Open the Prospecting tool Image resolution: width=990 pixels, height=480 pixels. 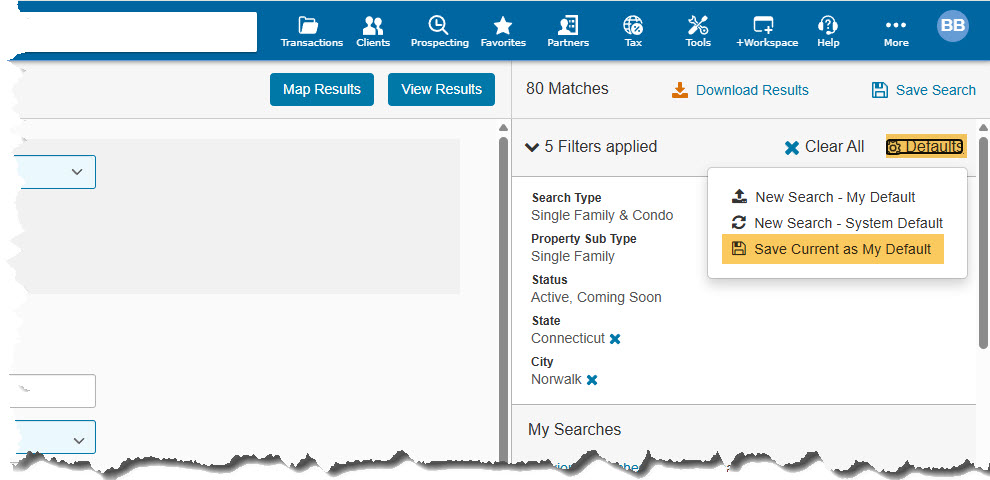[x=439, y=32]
